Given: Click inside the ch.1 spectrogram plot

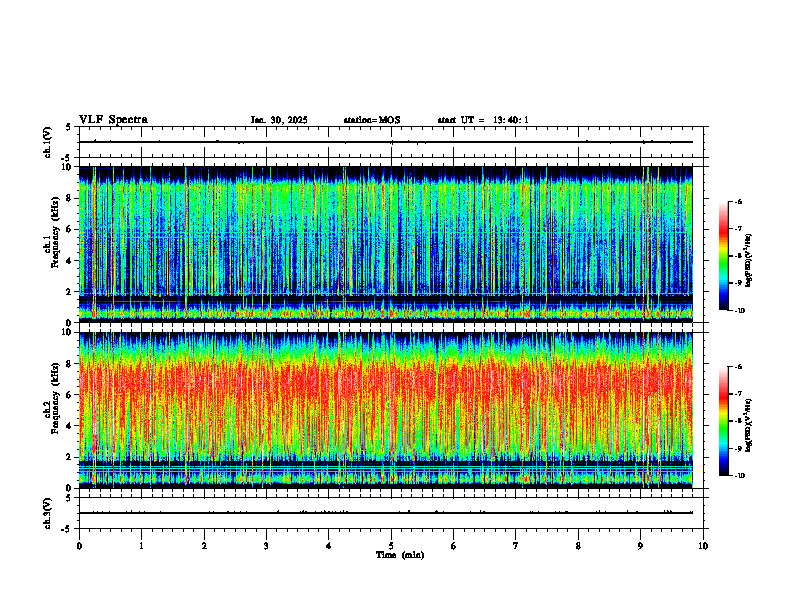Looking at the screenshot, I should (x=386, y=244).
